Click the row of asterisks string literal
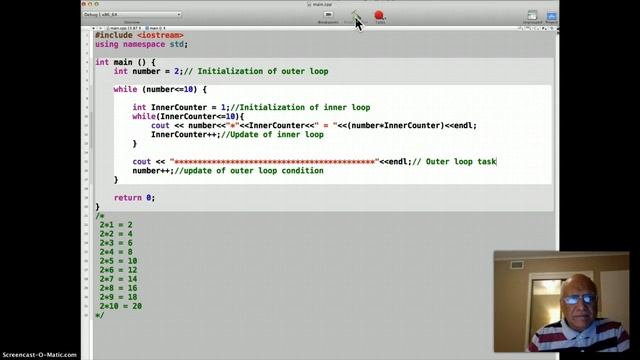This screenshot has width=640, height=360. click(x=275, y=162)
